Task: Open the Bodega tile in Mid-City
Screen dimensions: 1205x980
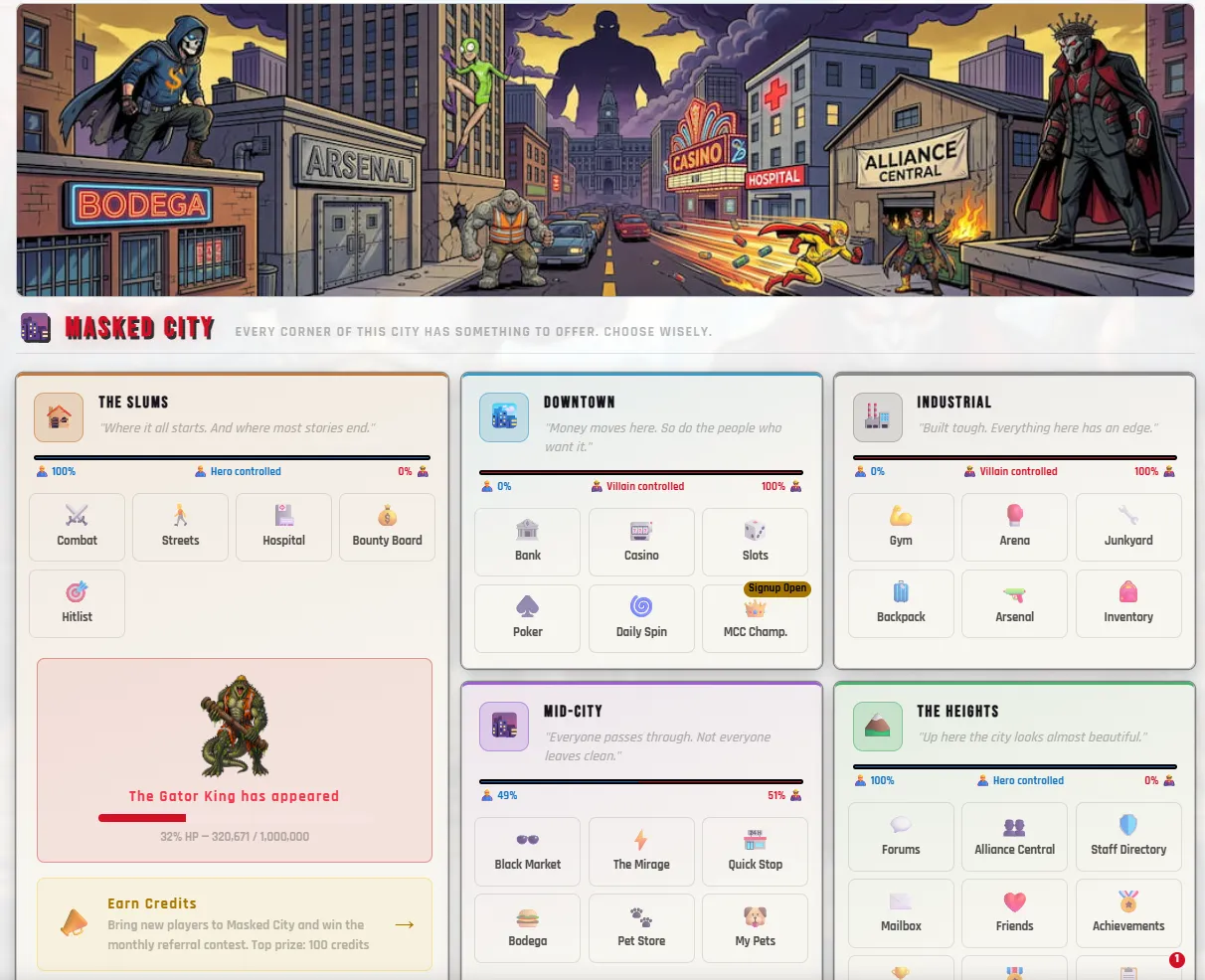Action: [528, 927]
